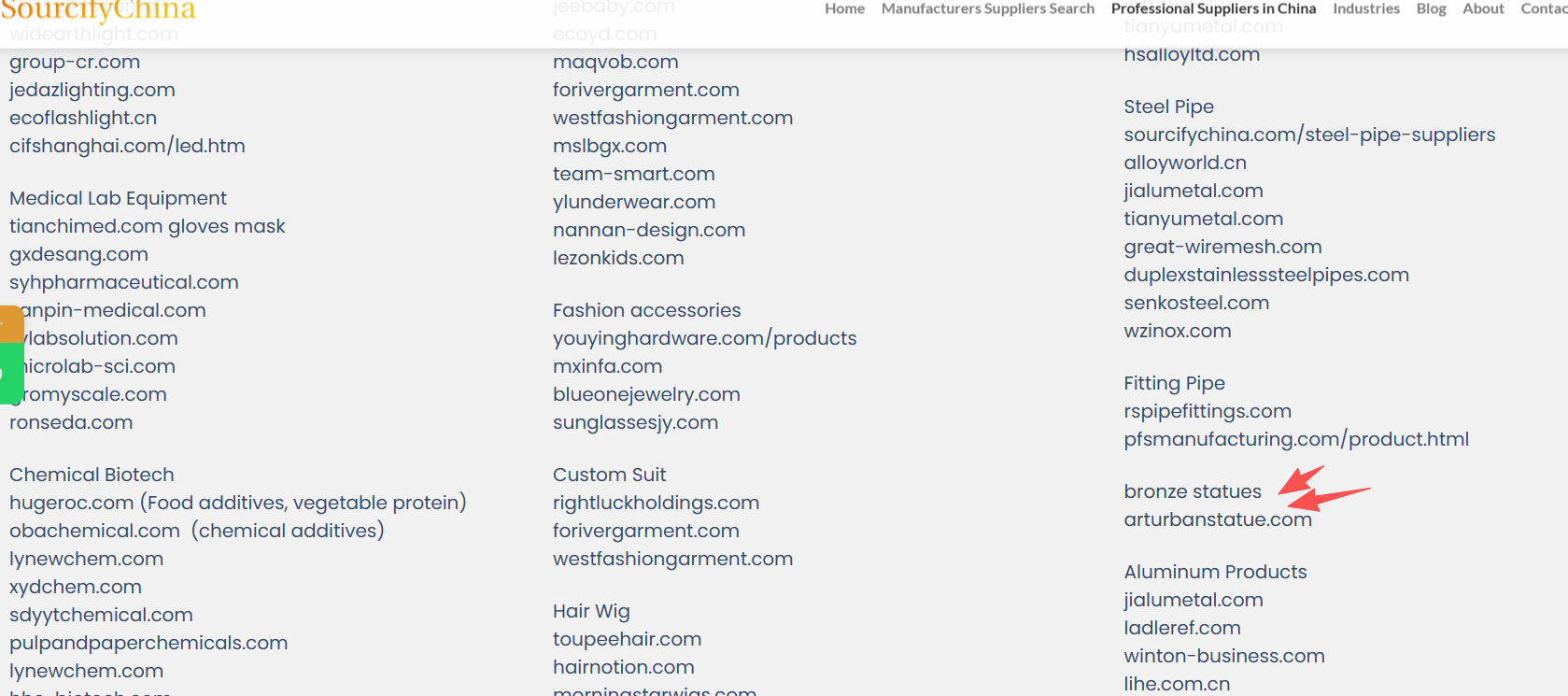Viewport: 1568px width, 696px height.
Task: Select pulpandpaperchemicals.com
Action: click(x=148, y=644)
